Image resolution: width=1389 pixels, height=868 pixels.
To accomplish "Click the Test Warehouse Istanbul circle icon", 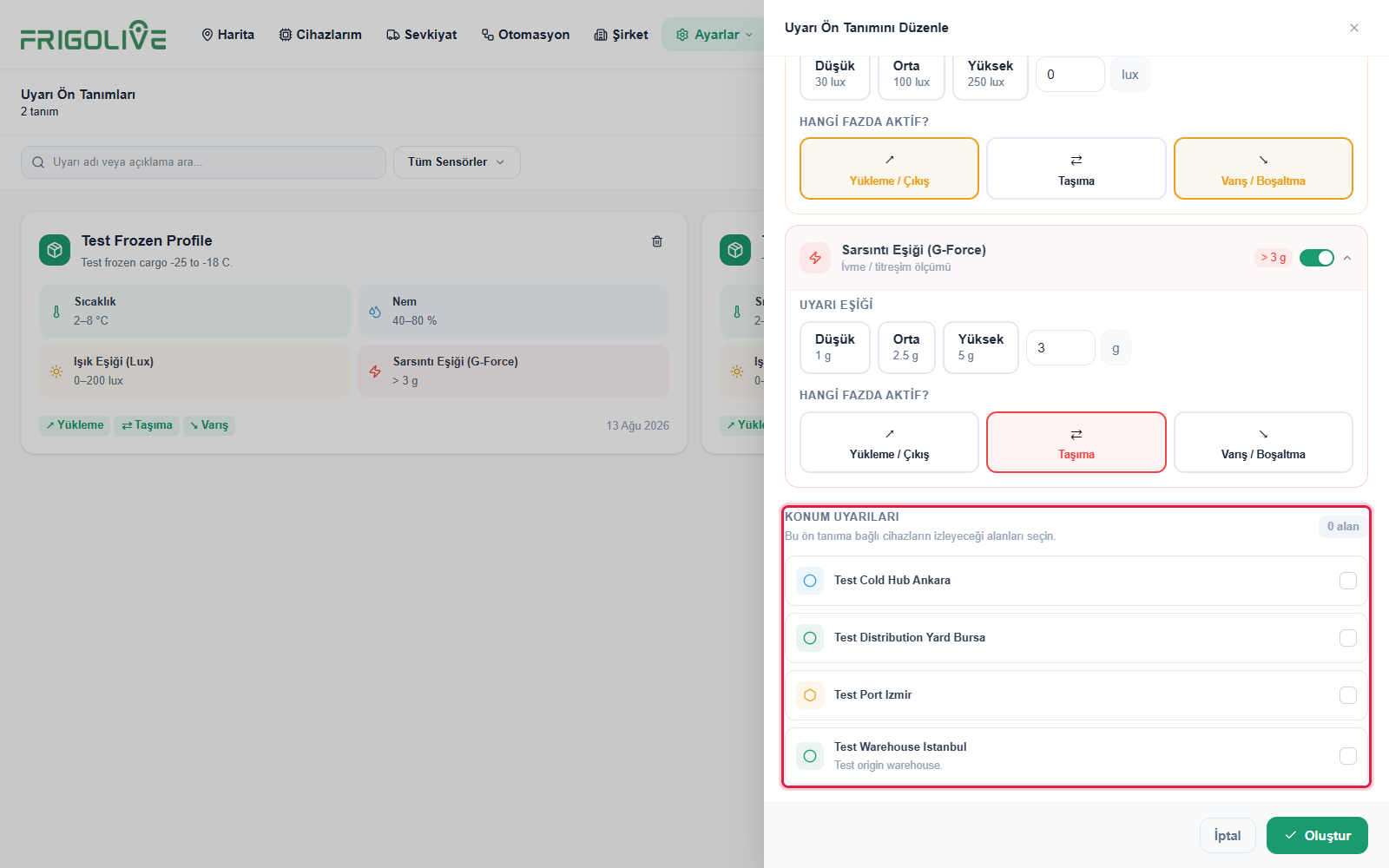I will [810, 756].
